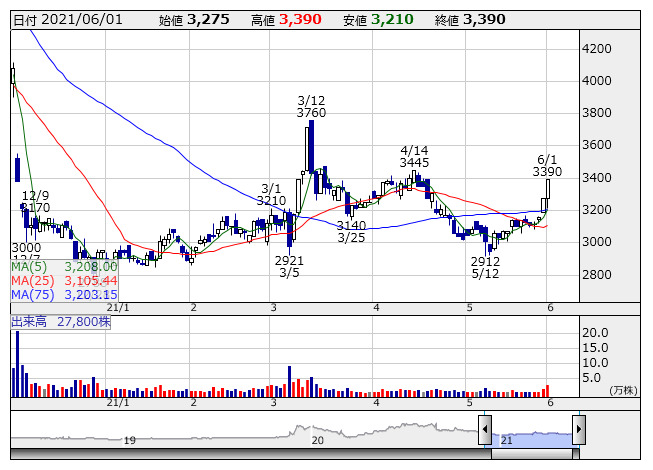Click the blue selected range in navigator

532,440
